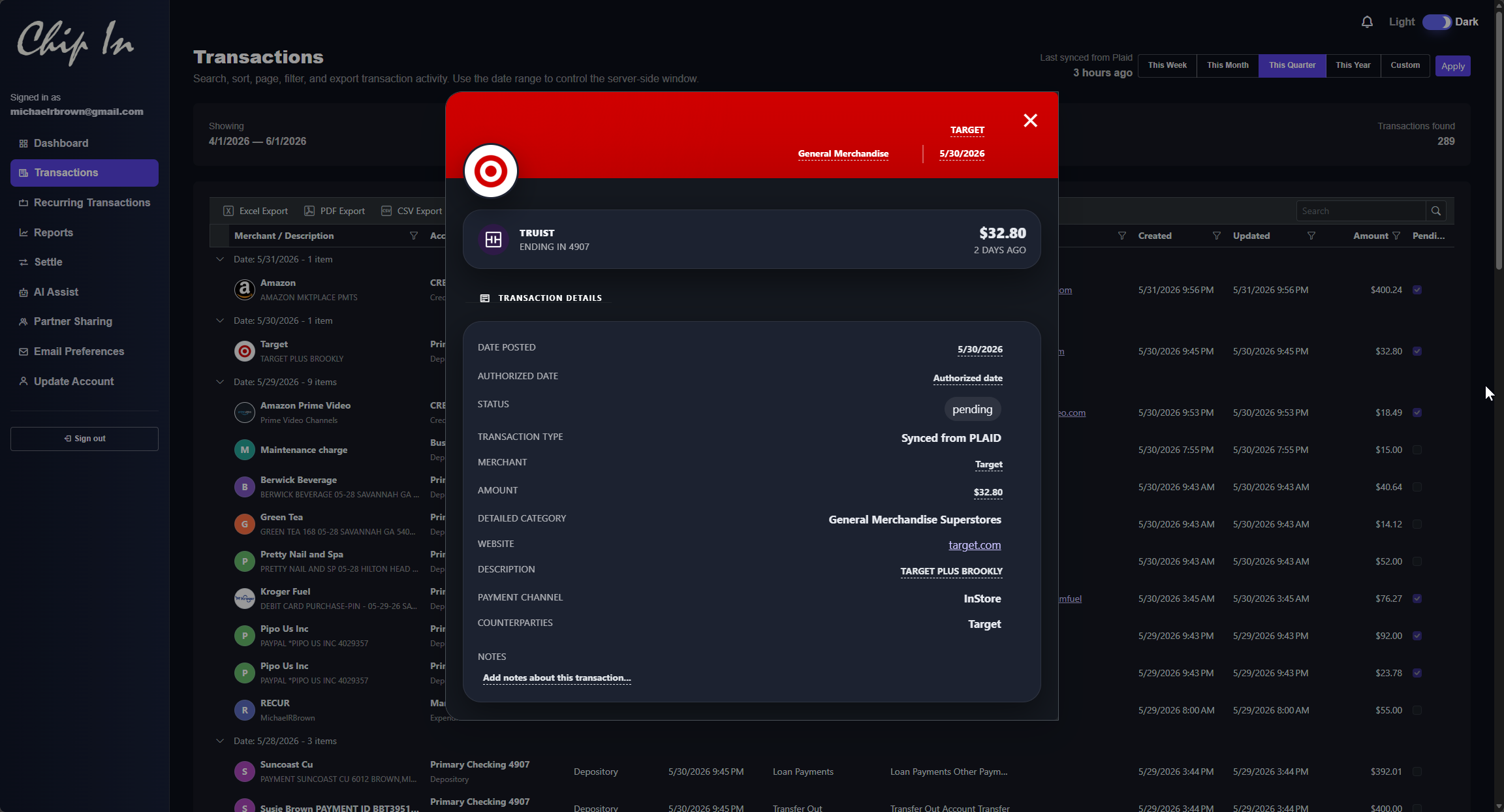Click Berwick Beverage avatar B

(x=245, y=487)
